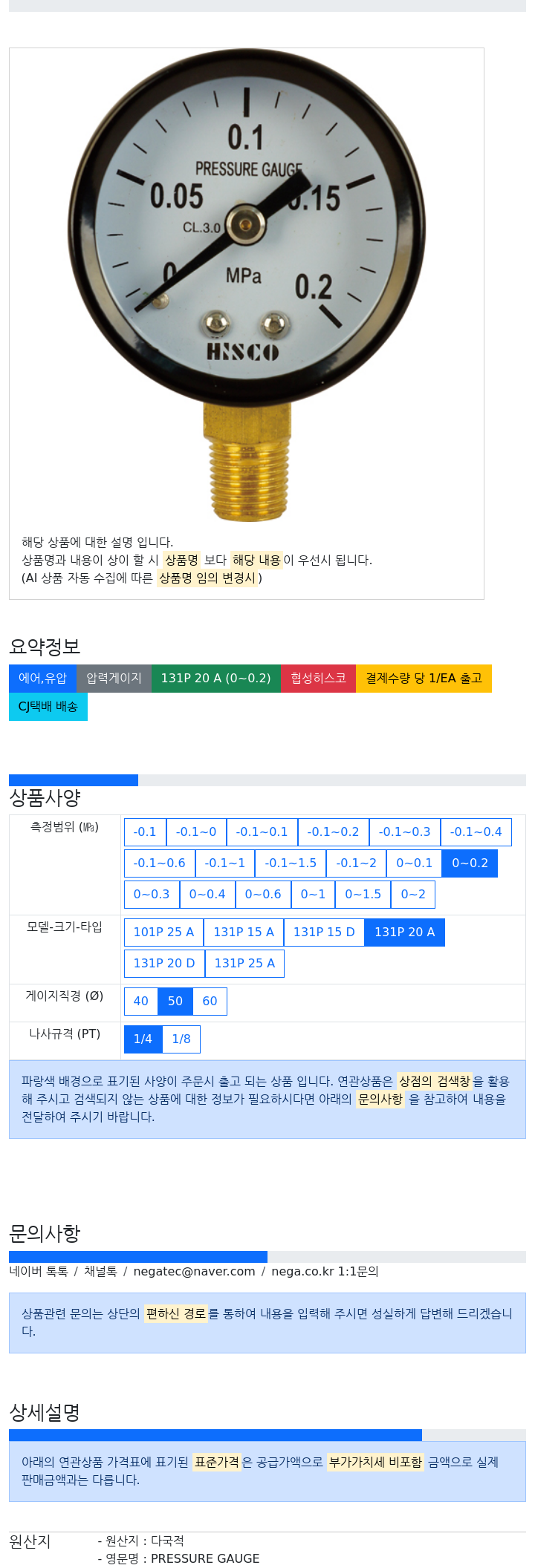Open the 협성히스코 brand tag
Viewport: 535px width, 1568px height.
(x=318, y=678)
